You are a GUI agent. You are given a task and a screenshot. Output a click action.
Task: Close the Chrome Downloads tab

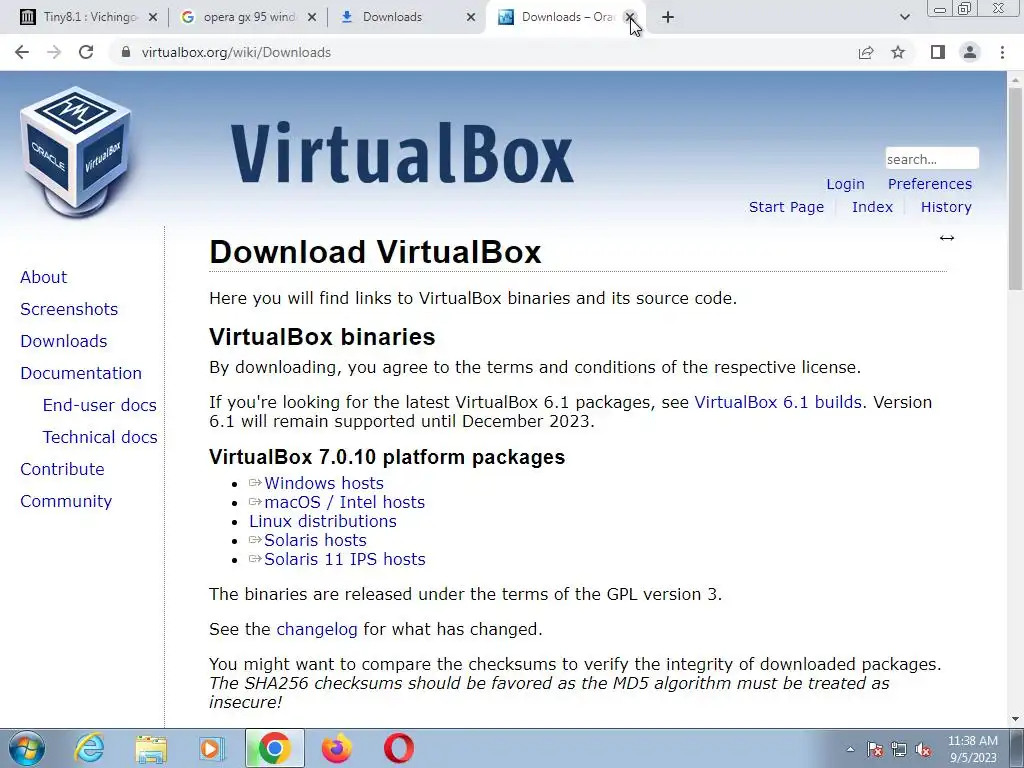click(471, 17)
